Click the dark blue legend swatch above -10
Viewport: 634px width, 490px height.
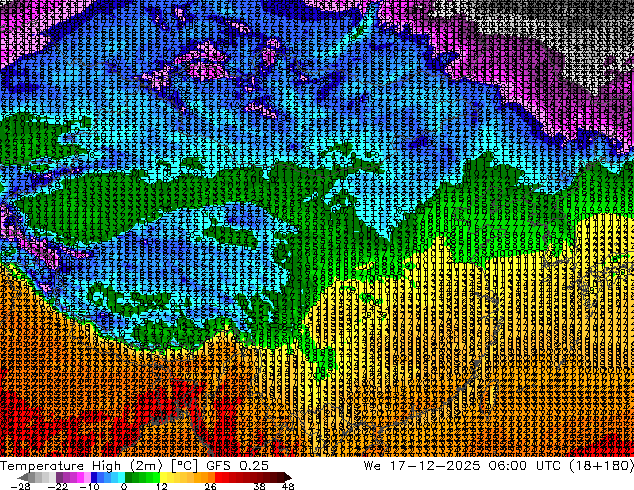coord(94,477)
